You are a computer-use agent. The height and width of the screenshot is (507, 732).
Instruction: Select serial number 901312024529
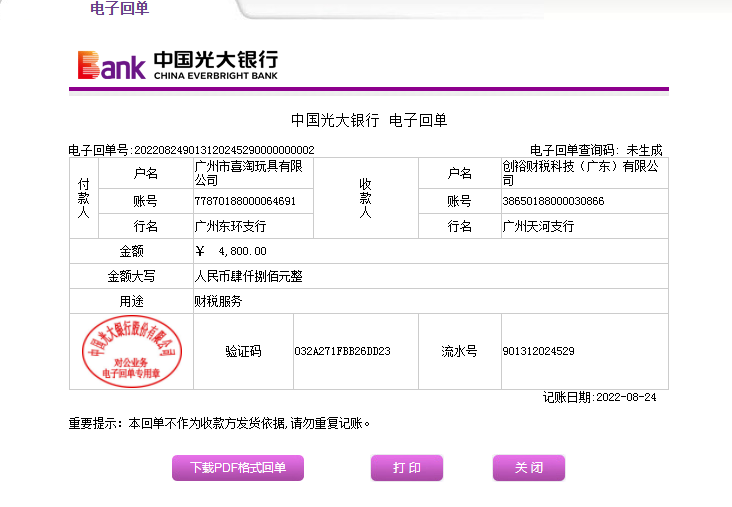point(538,351)
